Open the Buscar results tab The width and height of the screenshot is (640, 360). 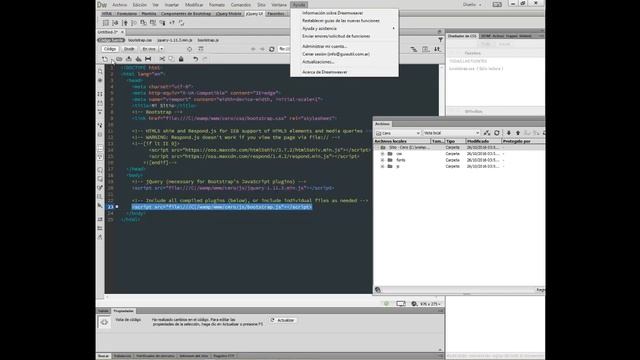coord(103,356)
